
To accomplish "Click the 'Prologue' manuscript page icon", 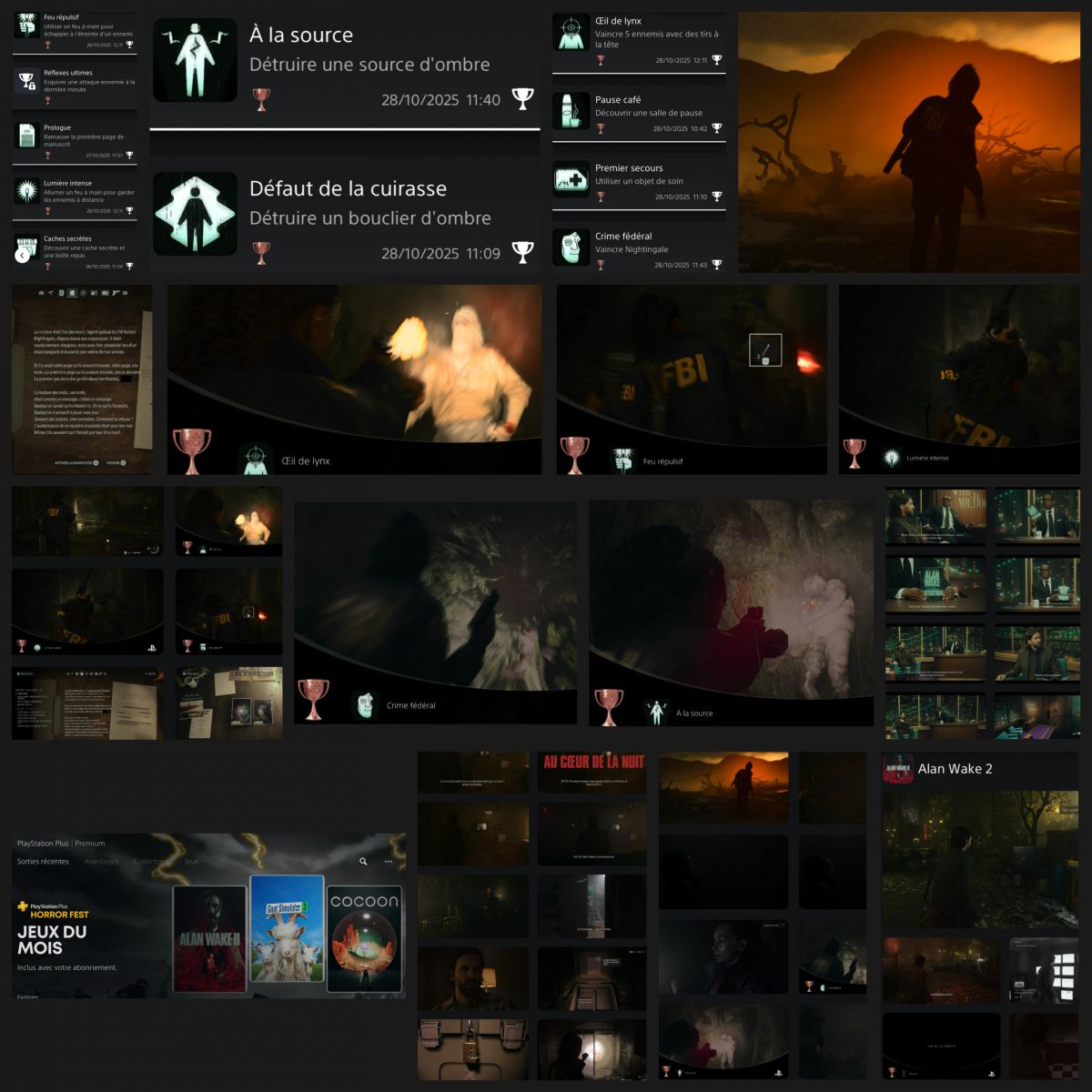I will [26, 136].
